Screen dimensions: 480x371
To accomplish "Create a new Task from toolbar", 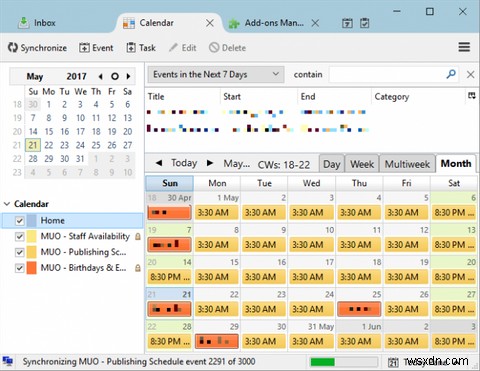I will pyautogui.click(x=141, y=48).
